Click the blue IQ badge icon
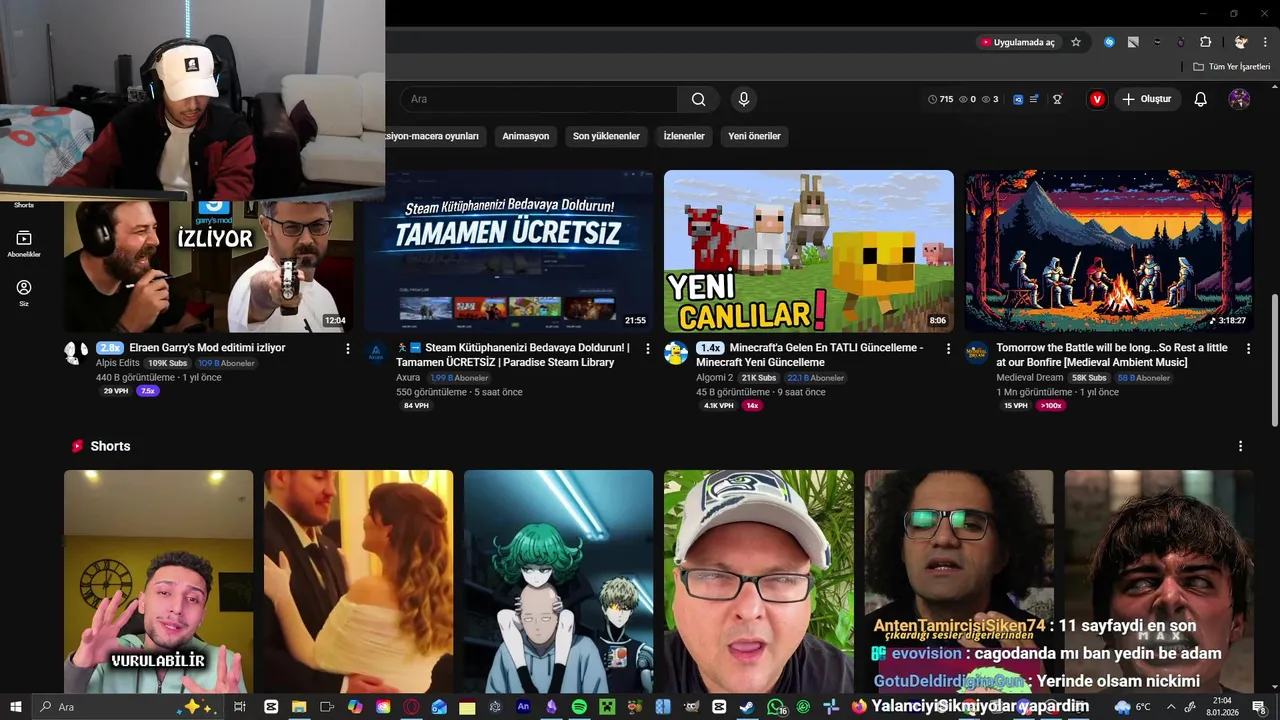The image size is (1280, 720). [1019, 99]
